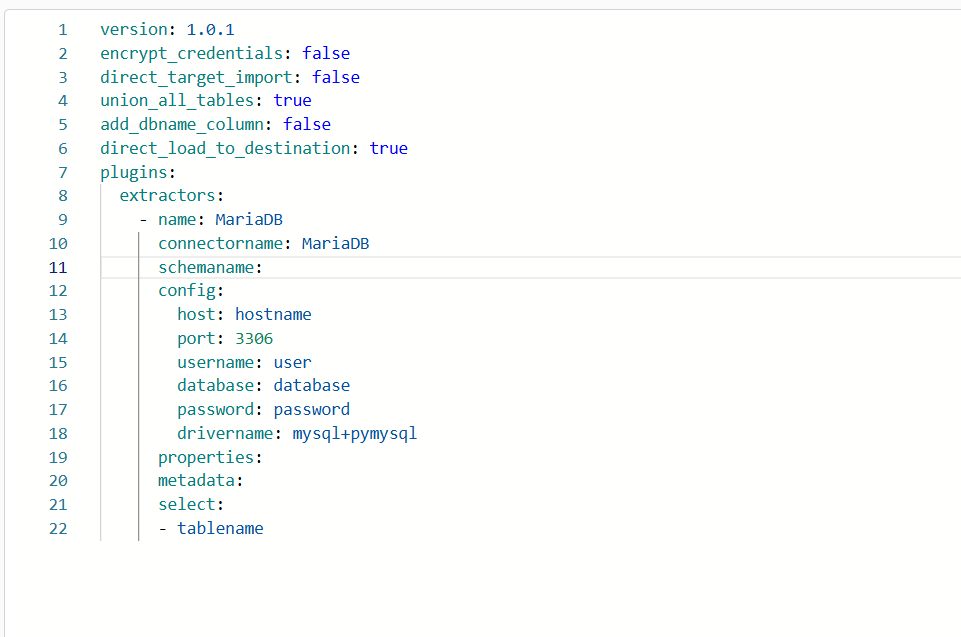Click the password value on line 17
The width and height of the screenshot is (961, 637).
click(311, 409)
